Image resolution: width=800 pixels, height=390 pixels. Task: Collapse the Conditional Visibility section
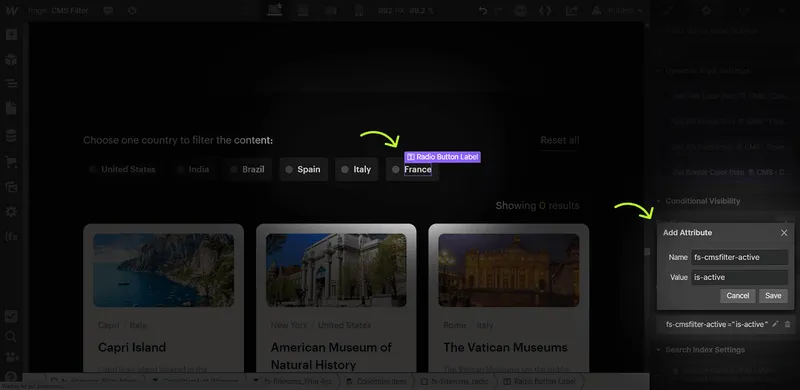[x=659, y=201]
